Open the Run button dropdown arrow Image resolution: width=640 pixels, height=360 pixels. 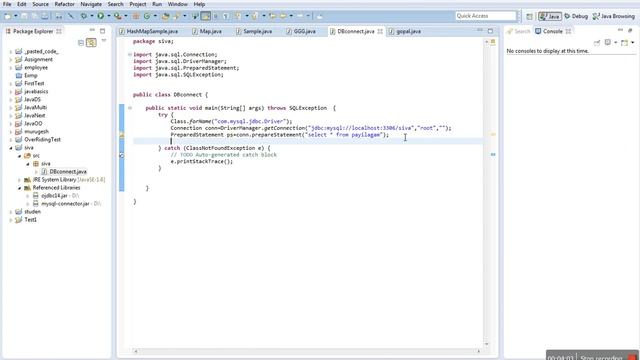(x=109, y=16)
